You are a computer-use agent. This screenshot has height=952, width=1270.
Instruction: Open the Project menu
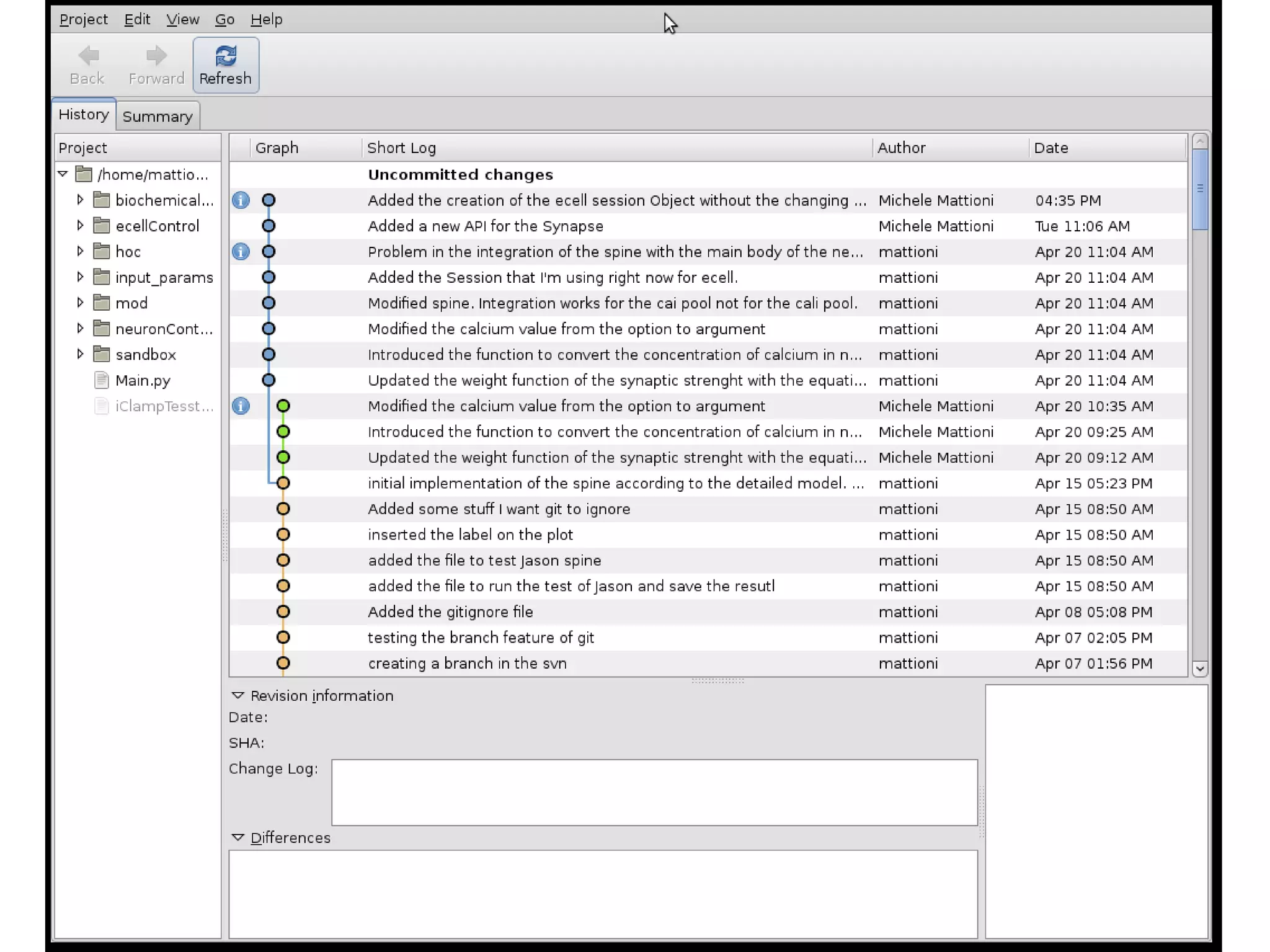click(83, 19)
